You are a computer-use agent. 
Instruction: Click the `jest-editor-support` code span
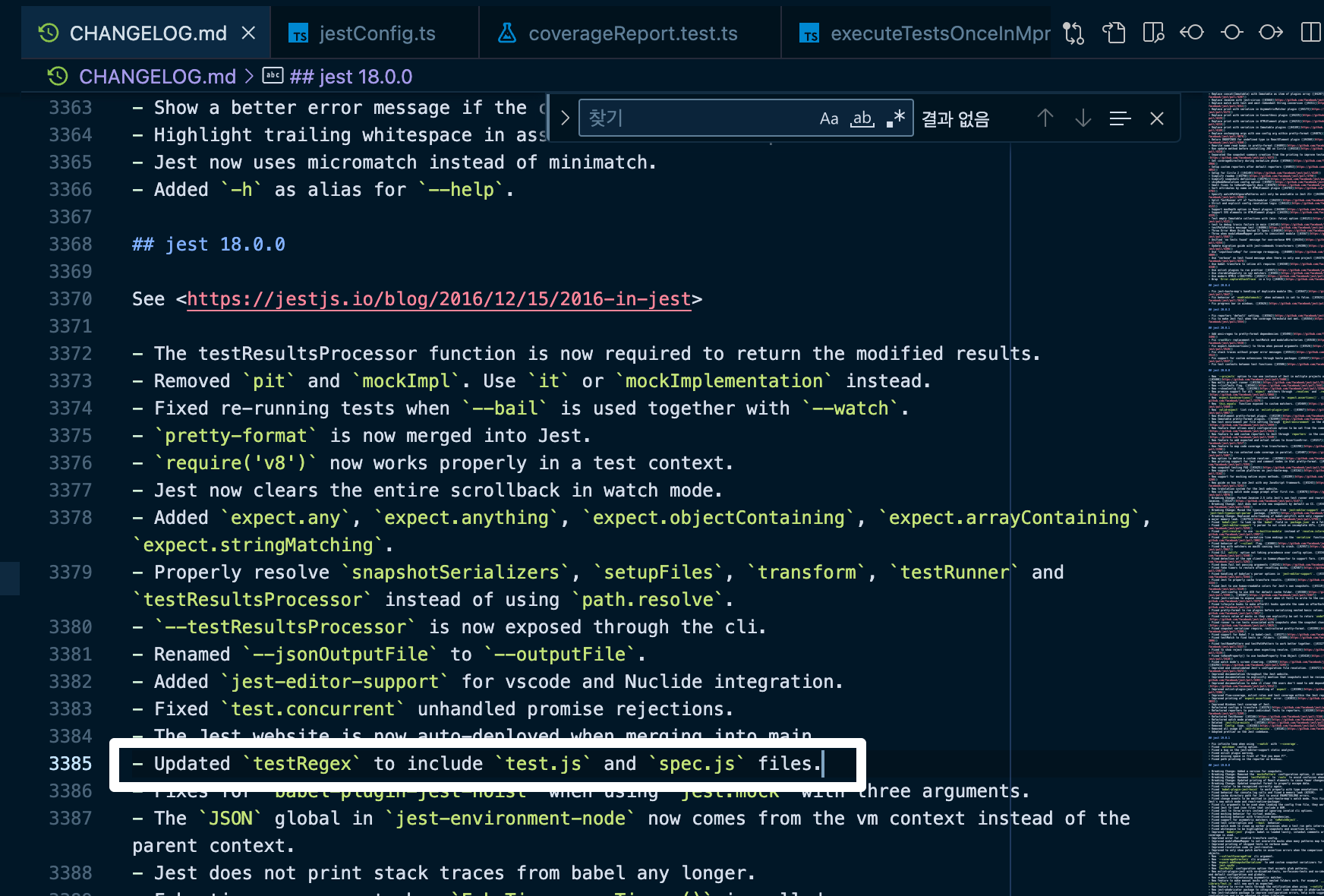point(335,682)
